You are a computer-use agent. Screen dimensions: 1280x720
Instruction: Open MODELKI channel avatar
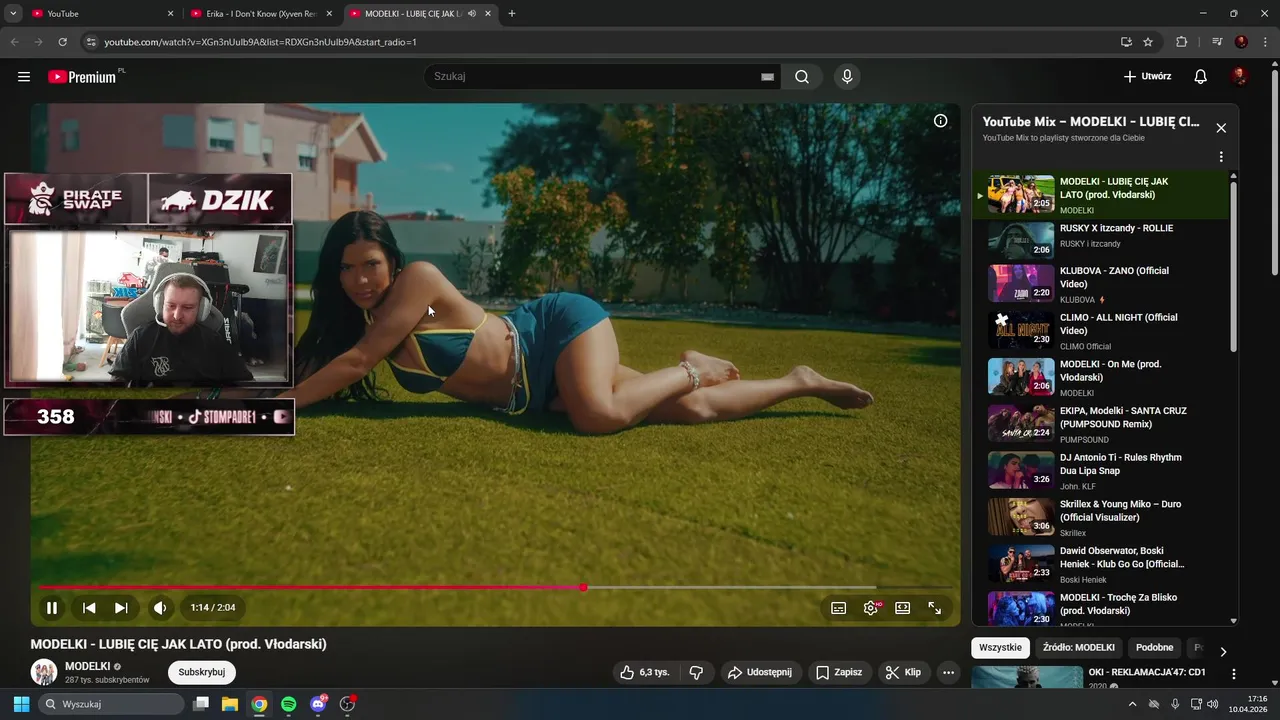(44, 672)
